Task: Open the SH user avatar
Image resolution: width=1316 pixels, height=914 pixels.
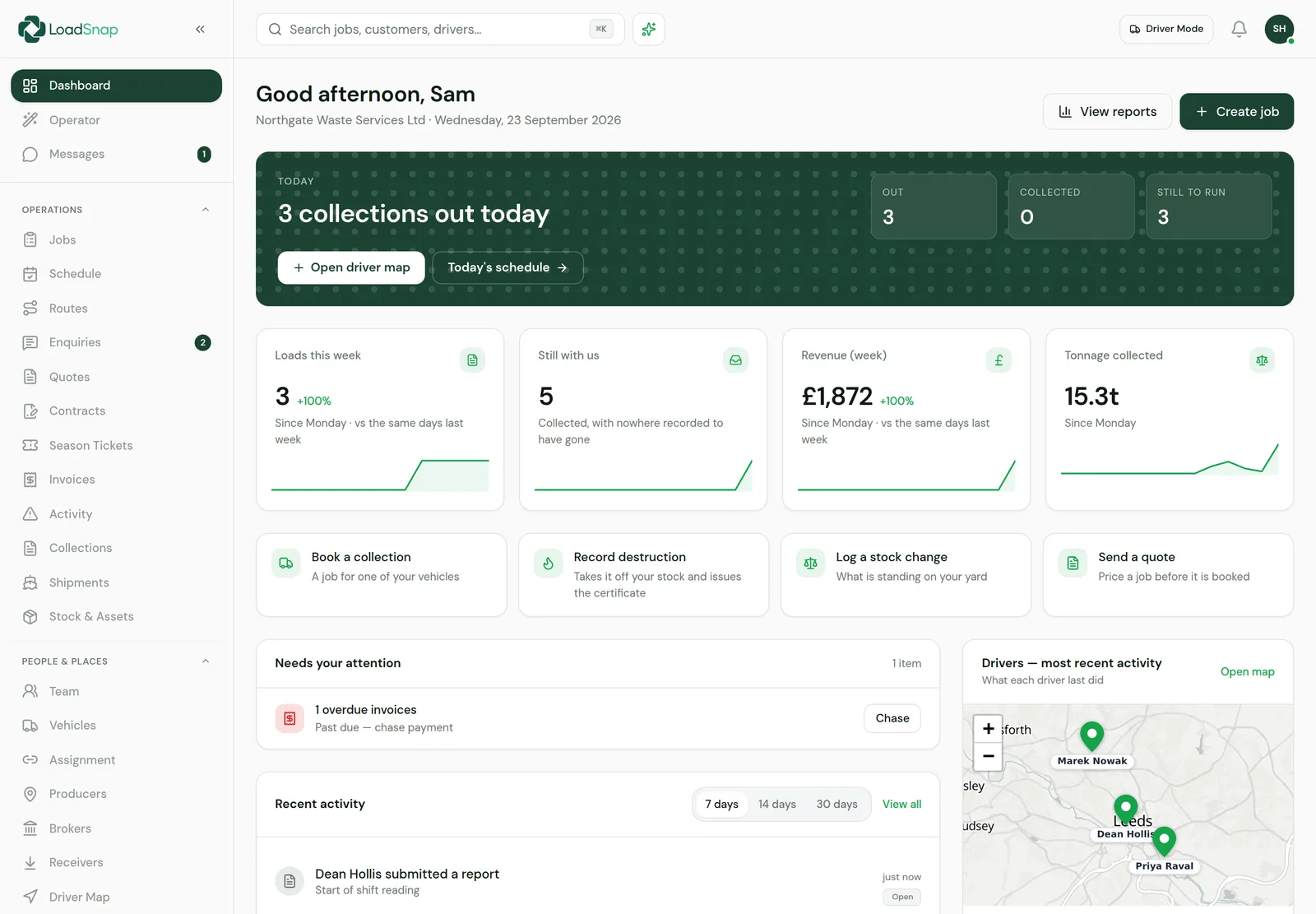Action: click(1279, 29)
